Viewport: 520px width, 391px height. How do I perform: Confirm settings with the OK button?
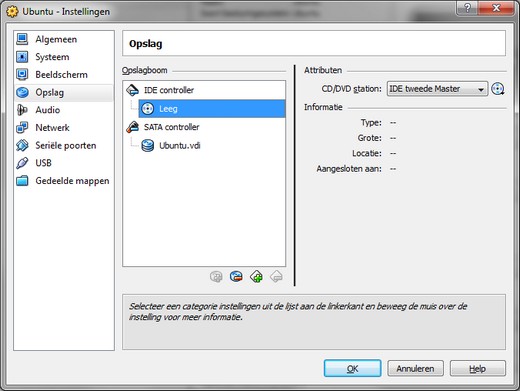coord(352,368)
